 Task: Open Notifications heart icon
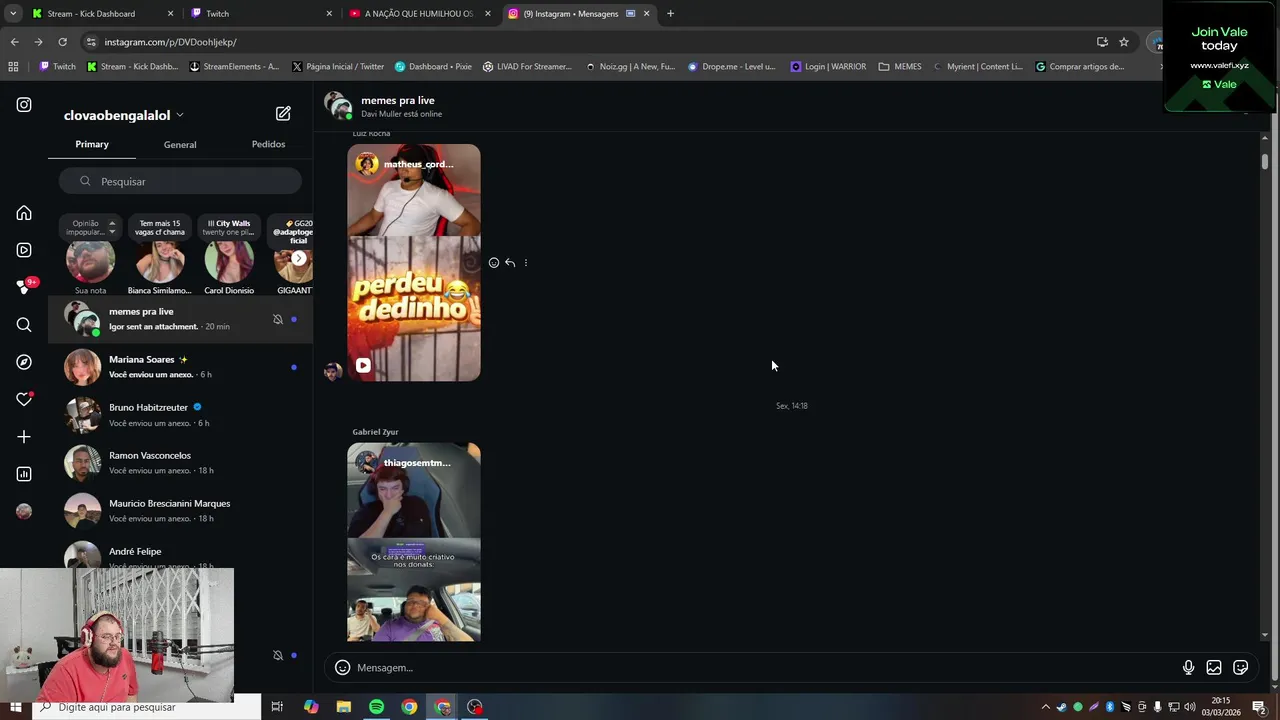point(24,399)
